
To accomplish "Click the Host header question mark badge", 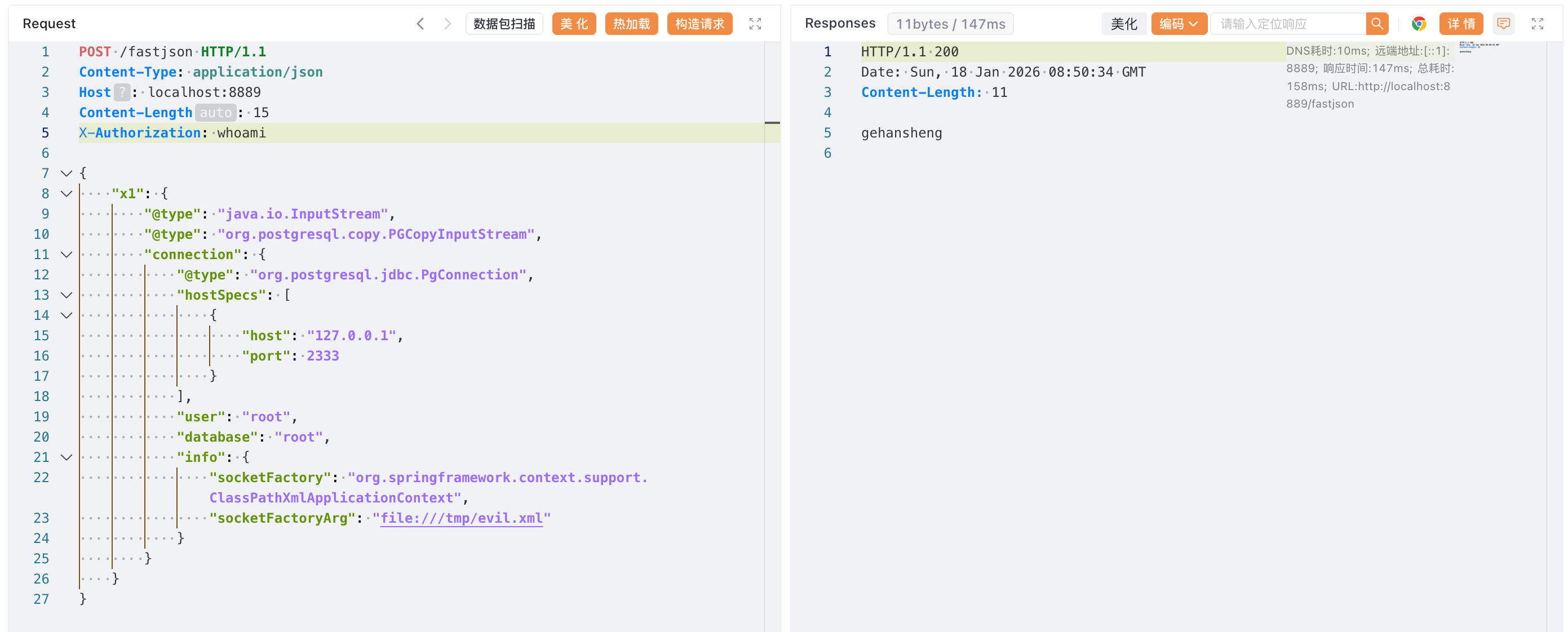I will (122, 92).
